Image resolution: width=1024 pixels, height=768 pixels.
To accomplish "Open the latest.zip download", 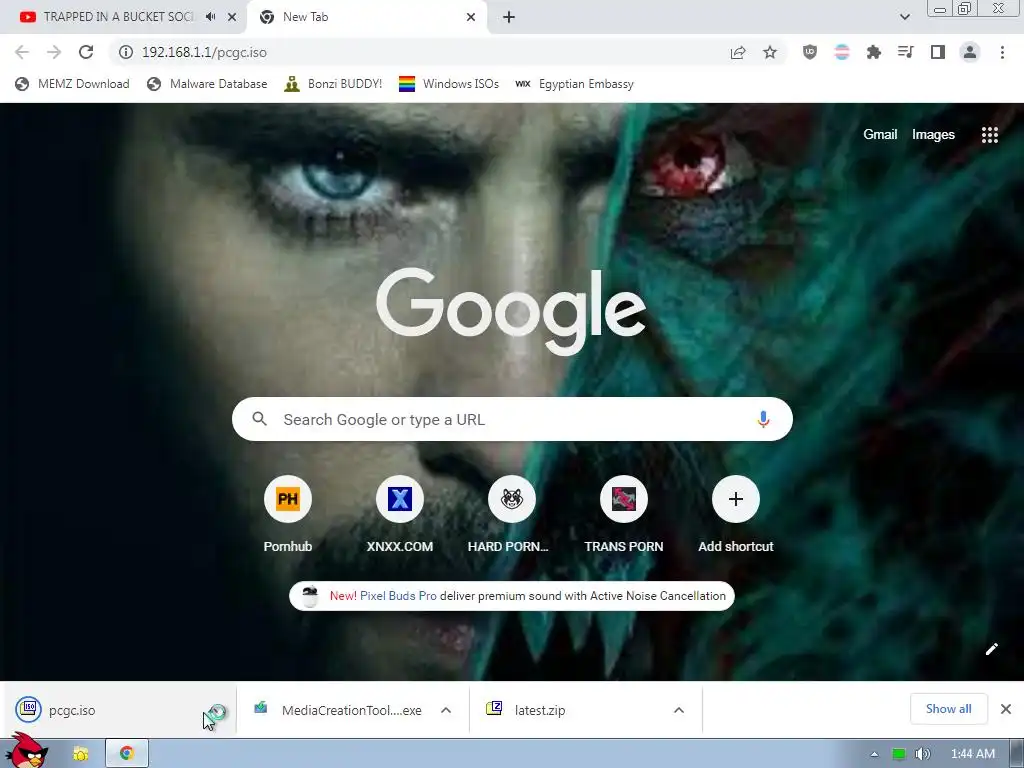I will (539, 710).
